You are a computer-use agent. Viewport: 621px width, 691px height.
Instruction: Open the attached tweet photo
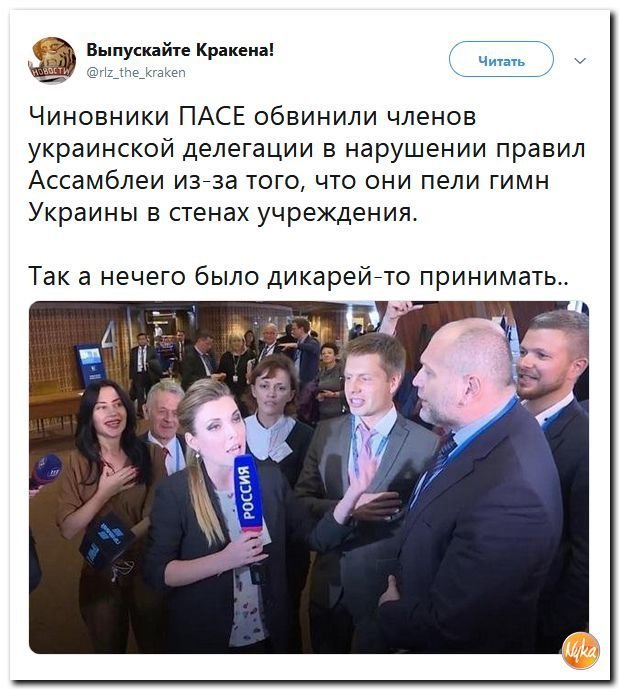309,477
